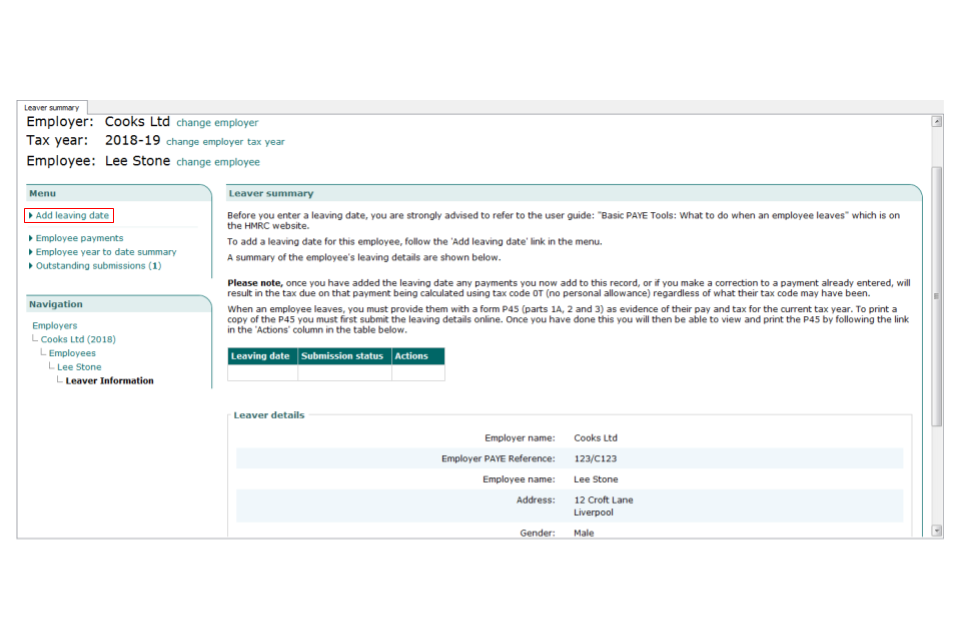
Task: Select Leaver Information in navigation tree
Action: pos(110,381)
